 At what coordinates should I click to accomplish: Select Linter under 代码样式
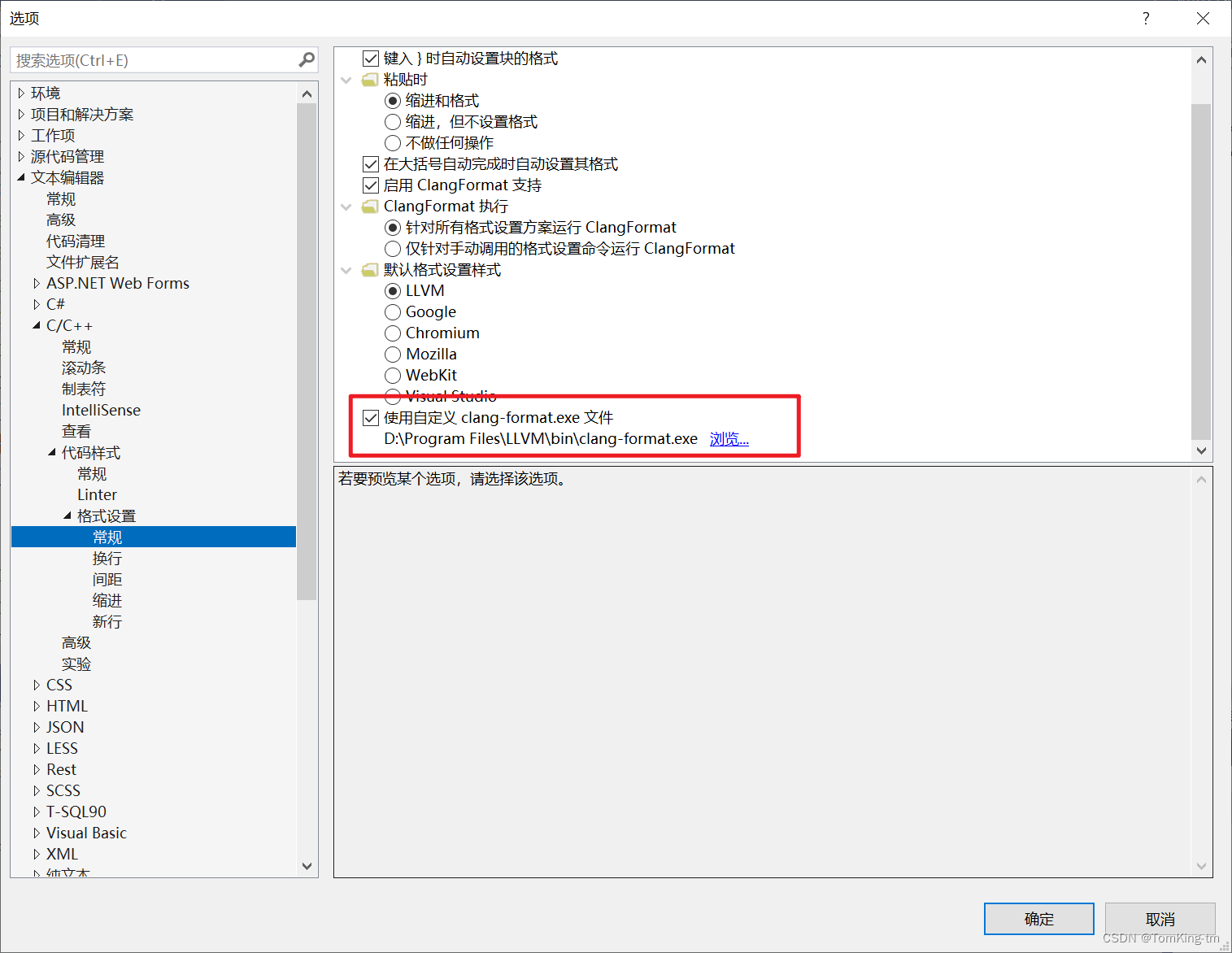[x=97, y=494]
